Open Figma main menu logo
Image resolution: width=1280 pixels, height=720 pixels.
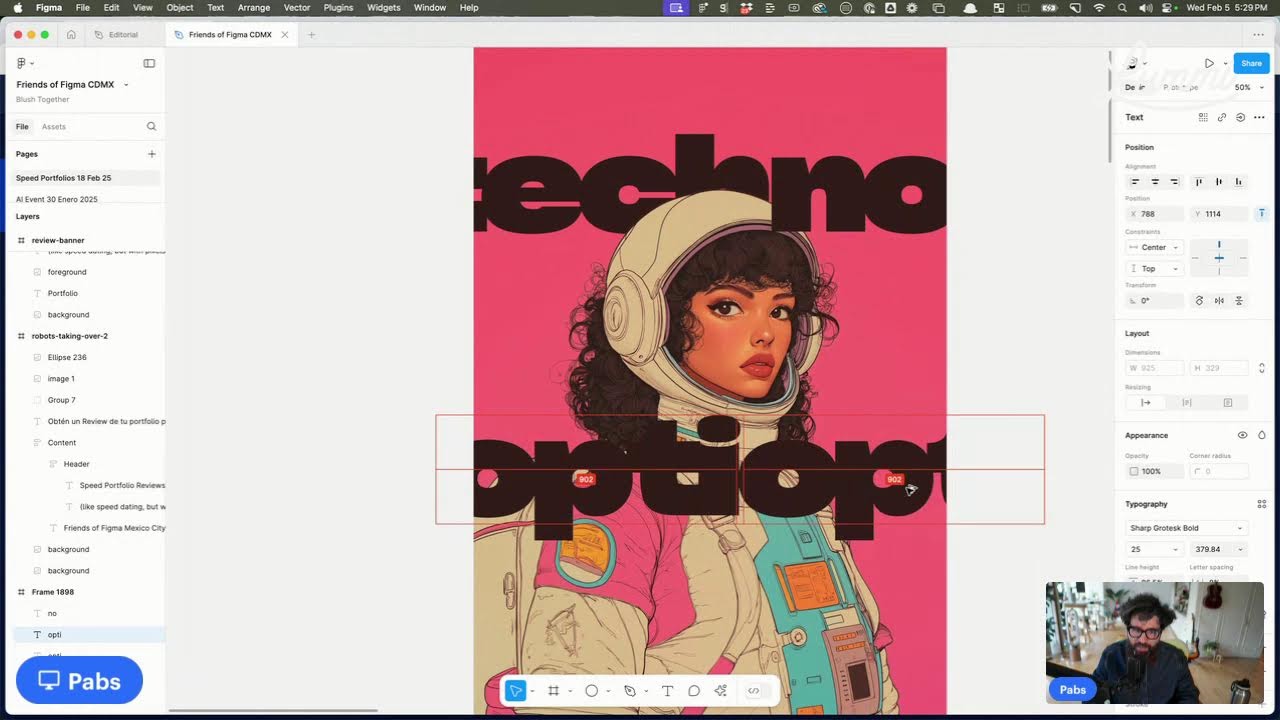click(x=21, y=63)
